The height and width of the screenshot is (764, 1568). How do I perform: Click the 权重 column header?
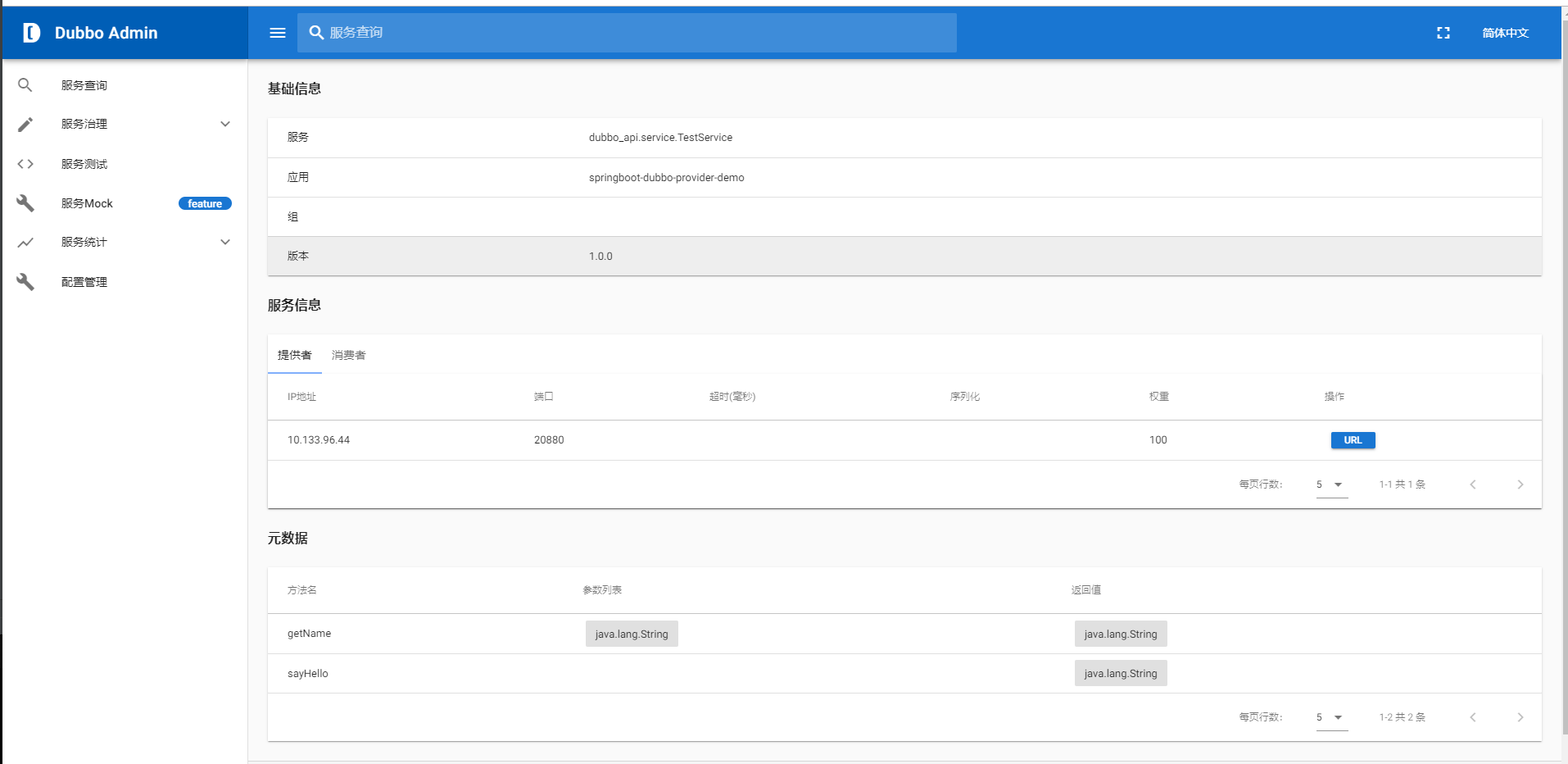pyautogui.click(x=1159, y=397)
